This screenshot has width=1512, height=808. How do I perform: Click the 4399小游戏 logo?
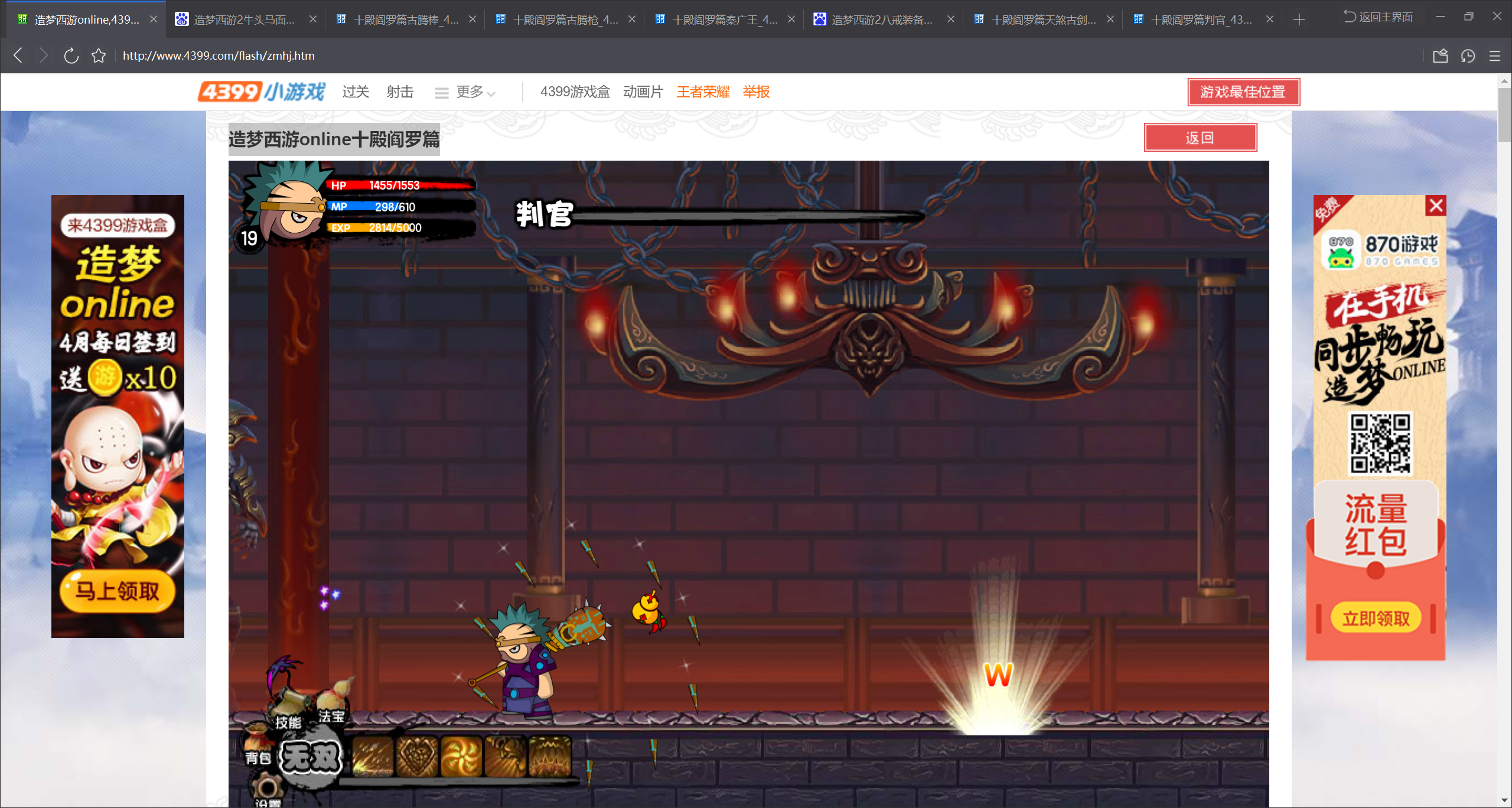(x=261, y=92)
